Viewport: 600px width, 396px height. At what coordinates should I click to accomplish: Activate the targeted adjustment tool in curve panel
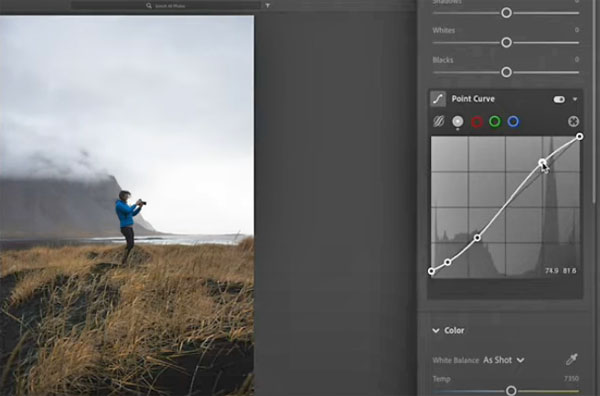(x=573, y=122)
